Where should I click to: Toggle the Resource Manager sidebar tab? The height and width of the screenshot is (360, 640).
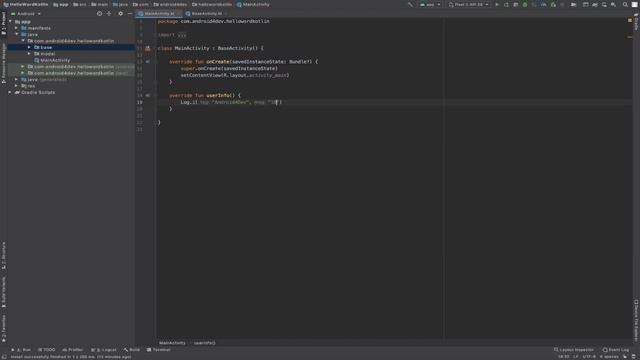[x=4, y=63]
